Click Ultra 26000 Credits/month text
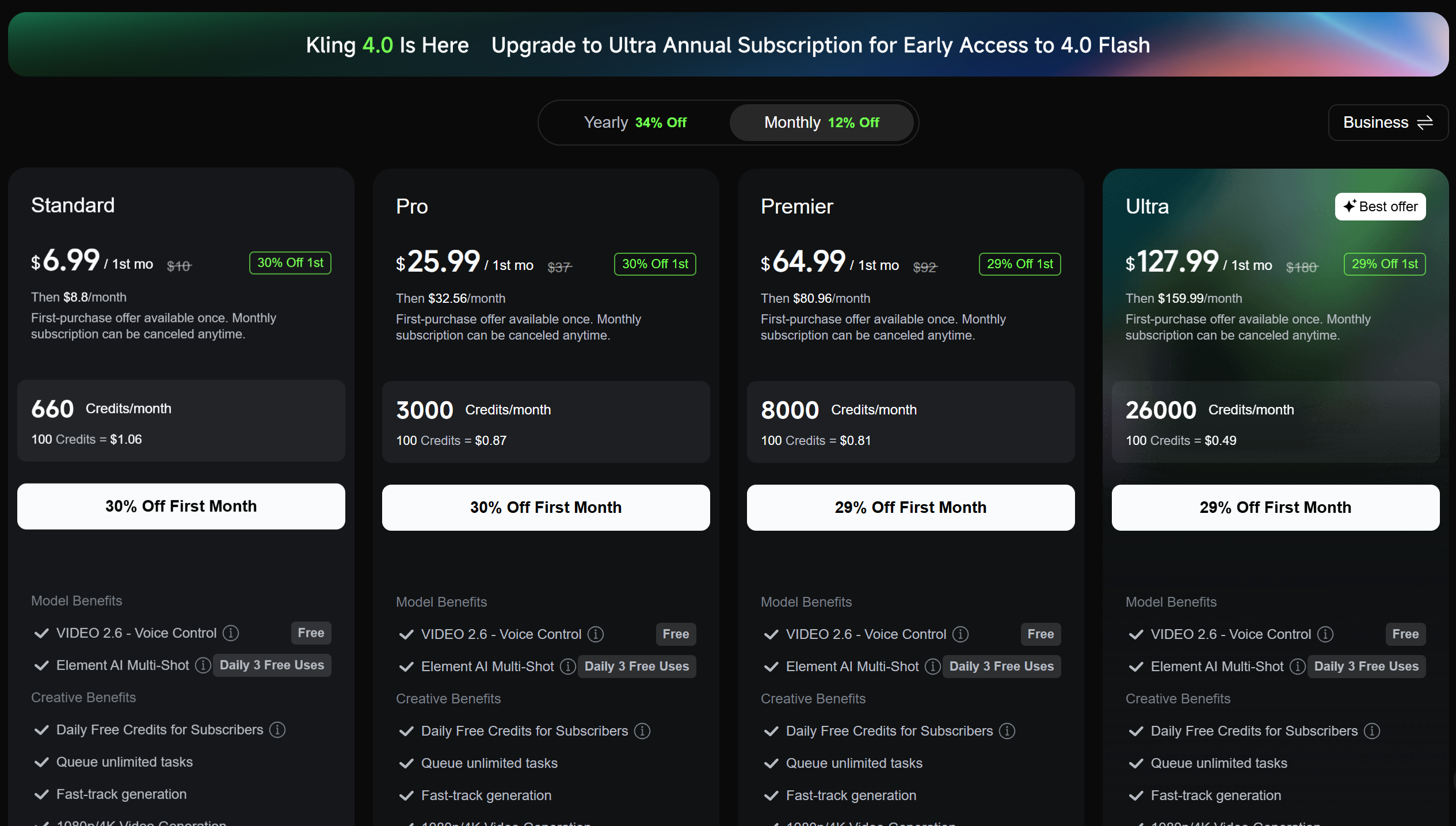 tap(1210, 410)
